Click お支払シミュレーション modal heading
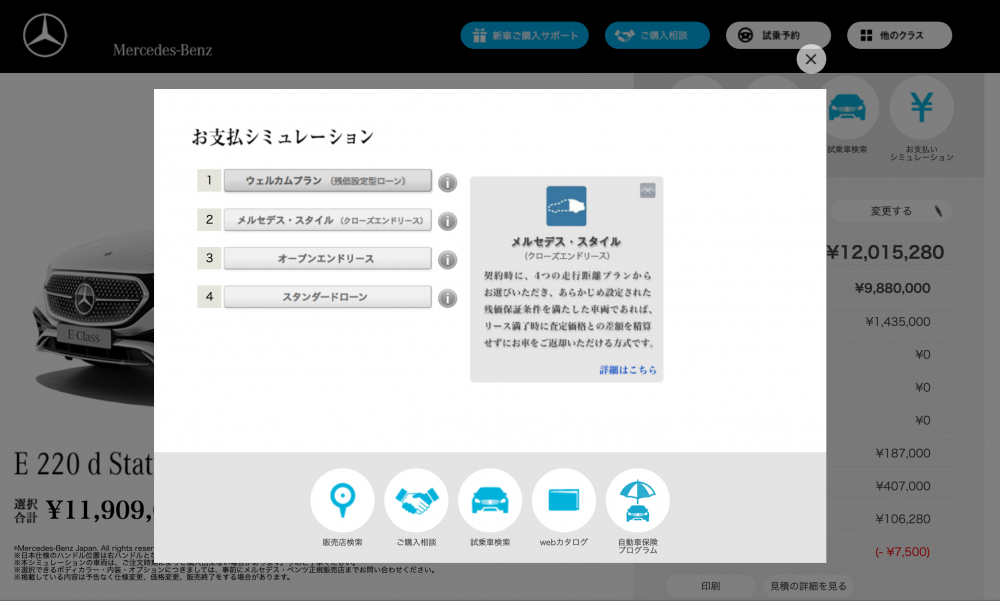Image resolution: width=1000 pixels, height=601 pixels. (283, 137)
